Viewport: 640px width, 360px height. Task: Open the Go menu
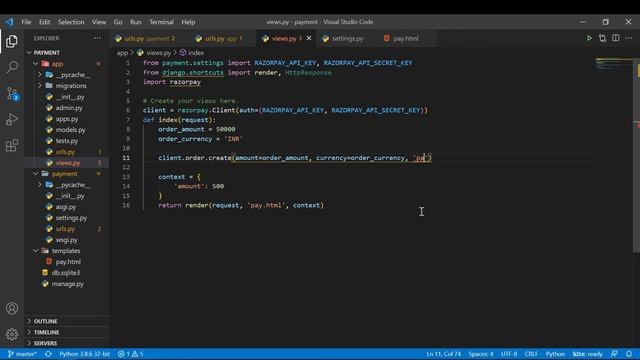pos(118,22)
